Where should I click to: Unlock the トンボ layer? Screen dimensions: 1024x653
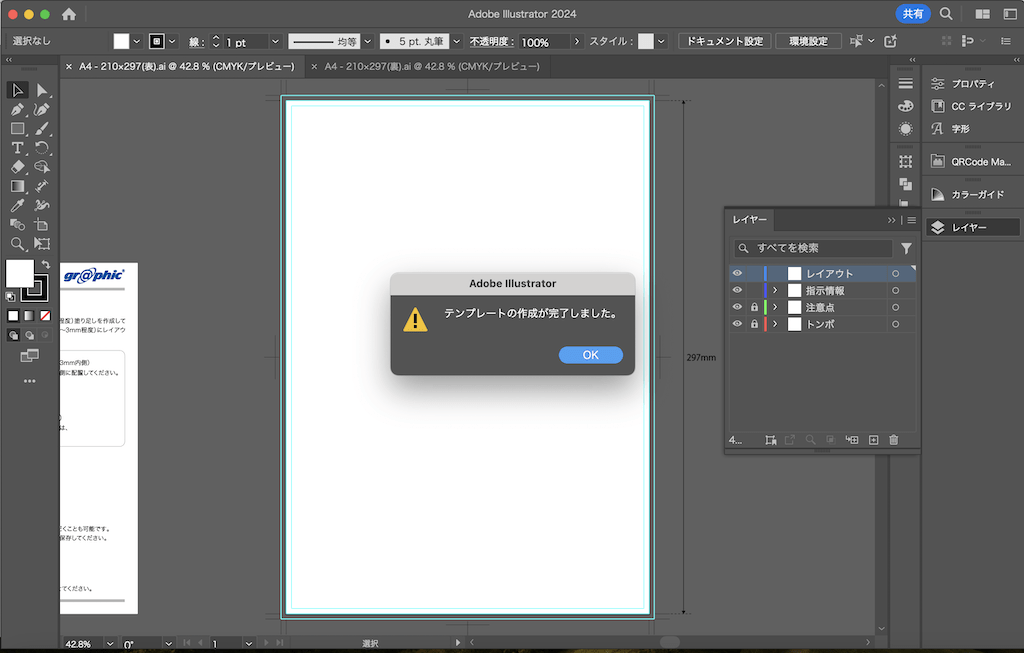[x=754, y=324]
